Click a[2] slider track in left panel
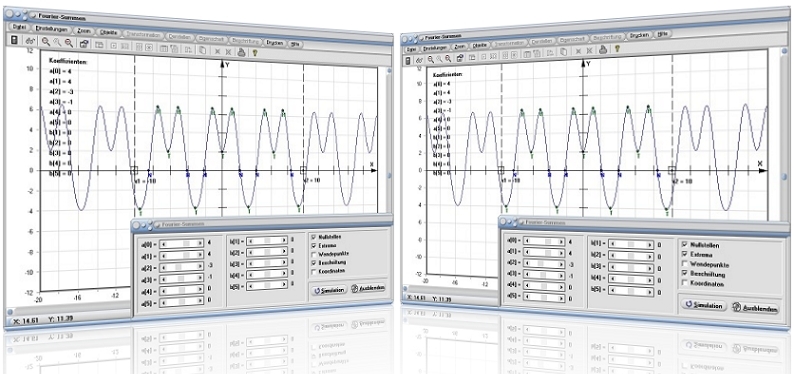Viewport: 794px width, 374px height. (181, 267)
